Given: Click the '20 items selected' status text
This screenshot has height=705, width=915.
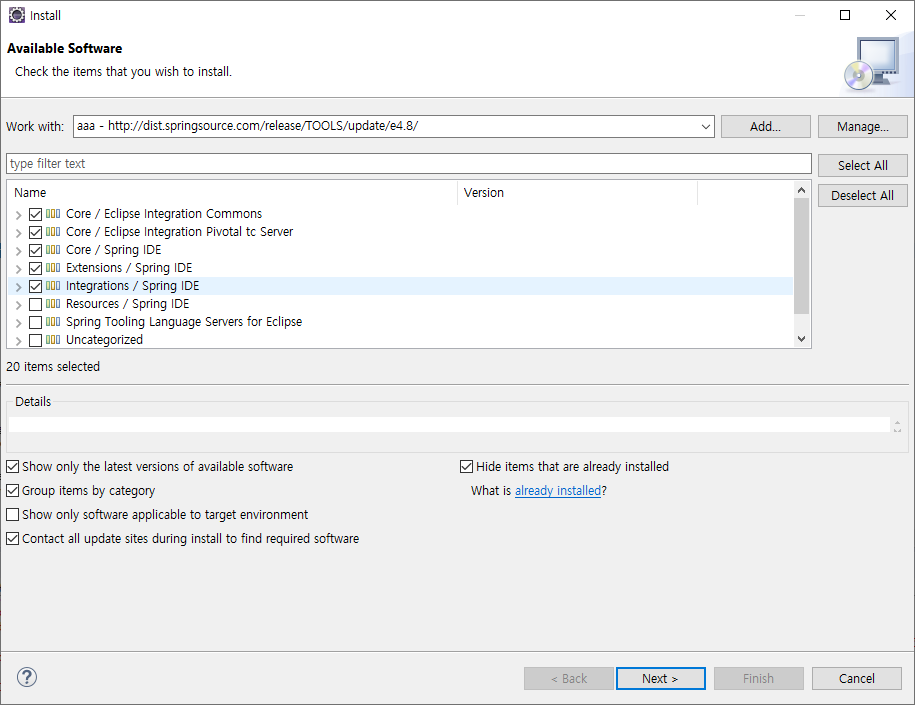Looking at the screenshot, I should (x=53, y=367).
